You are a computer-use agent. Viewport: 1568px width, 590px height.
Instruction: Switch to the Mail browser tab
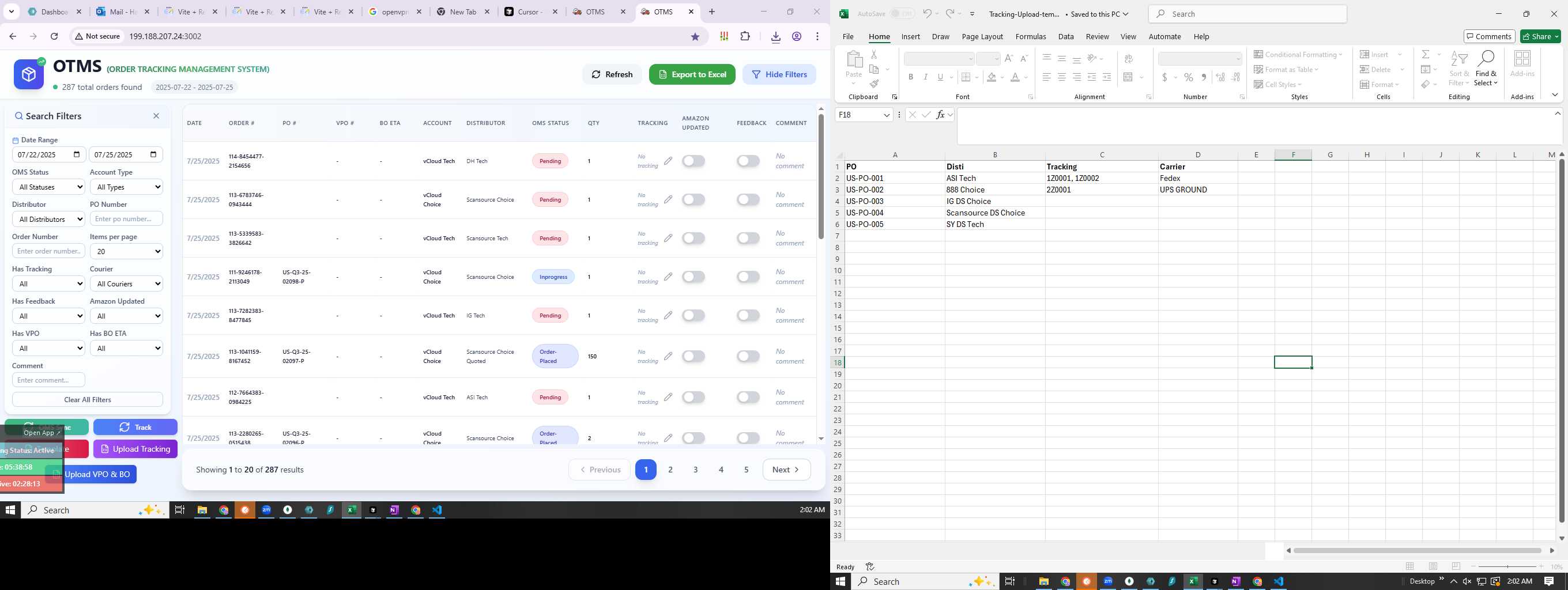point(123,12)
